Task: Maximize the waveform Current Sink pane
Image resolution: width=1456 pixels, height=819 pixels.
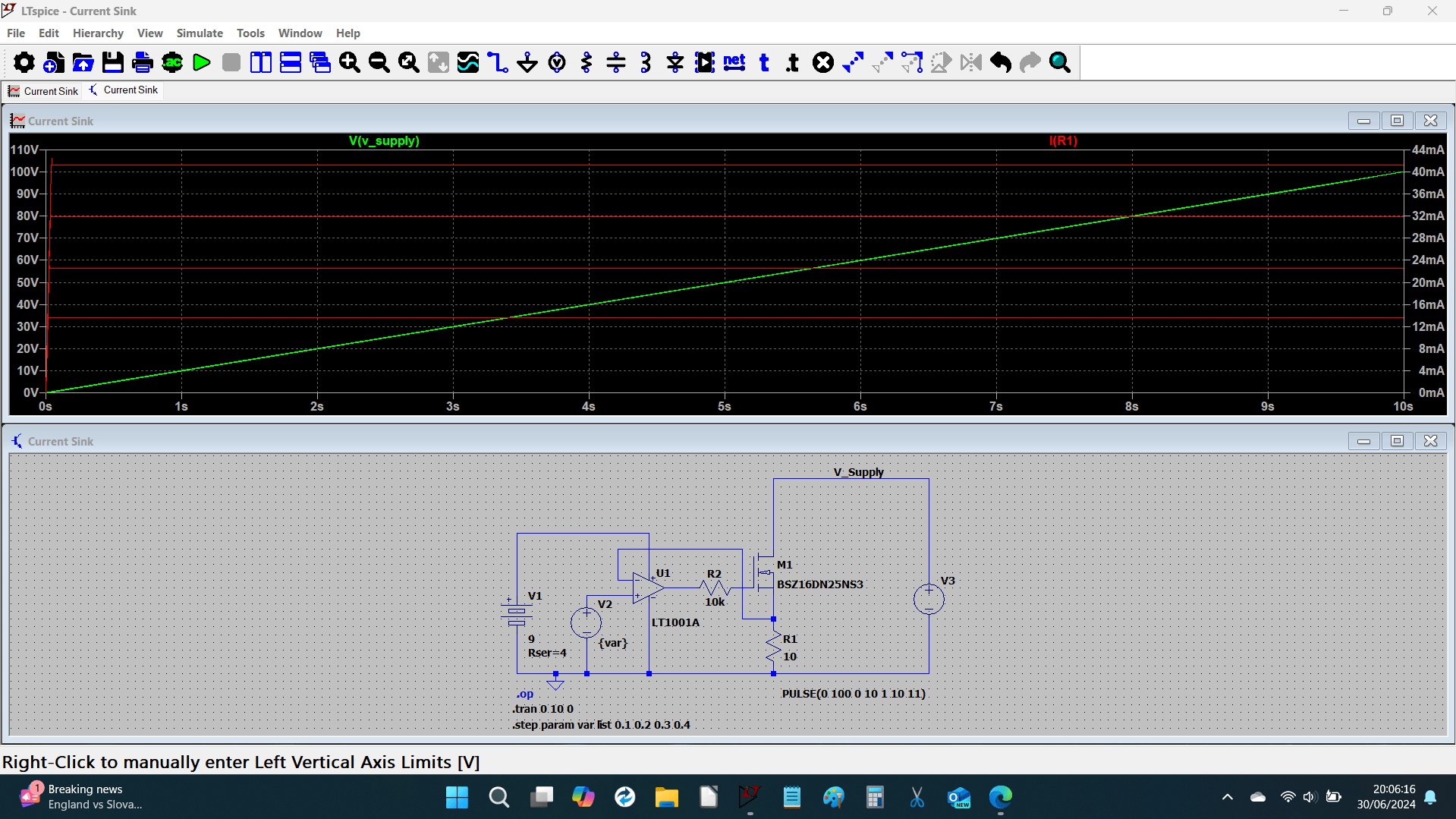Action: pyautogui.click(x=1397, y=121)
